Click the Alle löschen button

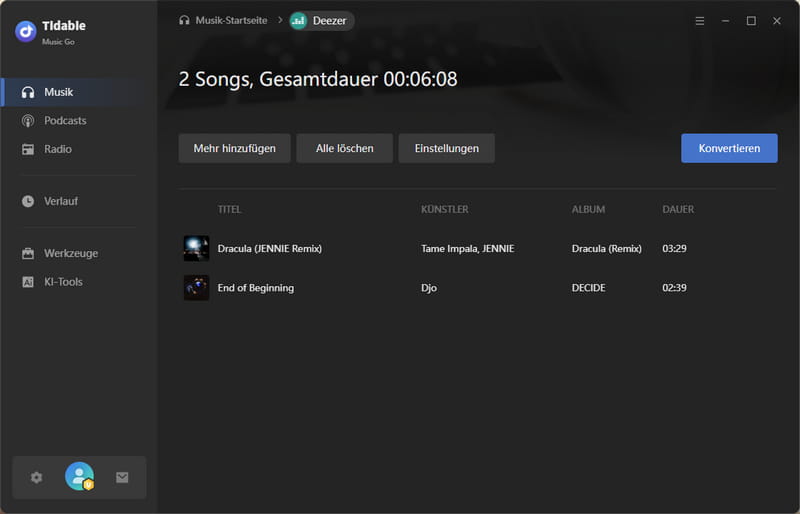[x=344, y=149]
